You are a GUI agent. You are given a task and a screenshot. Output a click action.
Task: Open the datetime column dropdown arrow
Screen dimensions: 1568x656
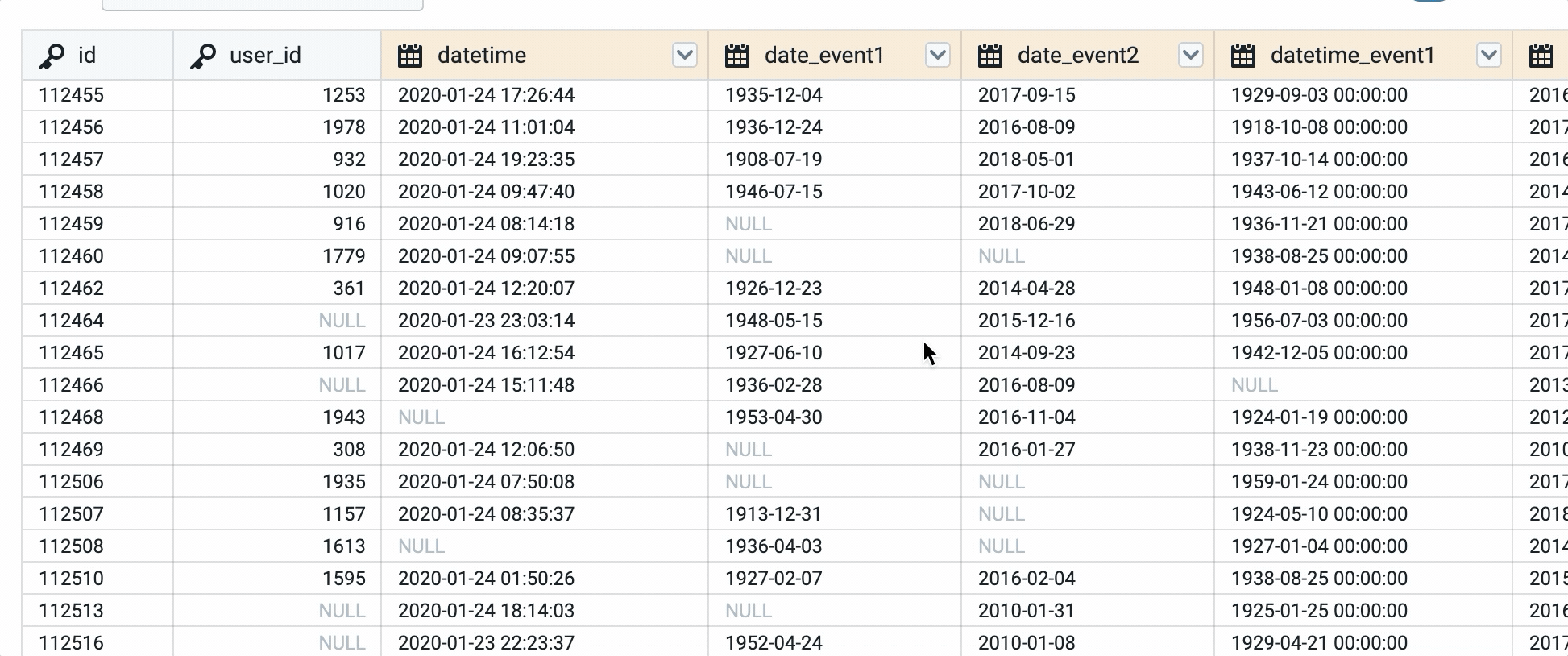coord(685,55)
